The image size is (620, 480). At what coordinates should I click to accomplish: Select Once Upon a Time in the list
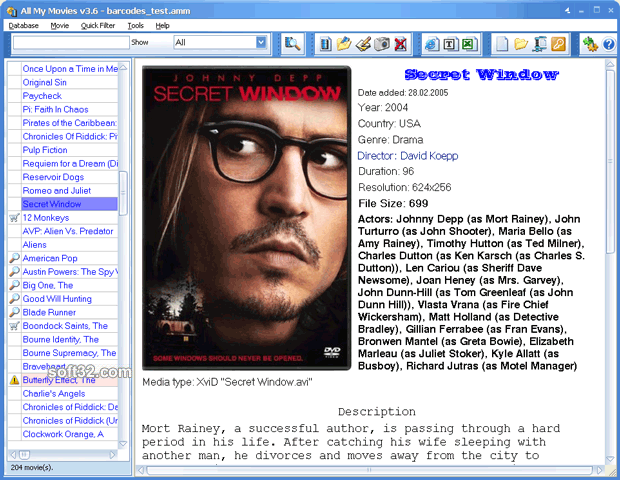[70, 69]
